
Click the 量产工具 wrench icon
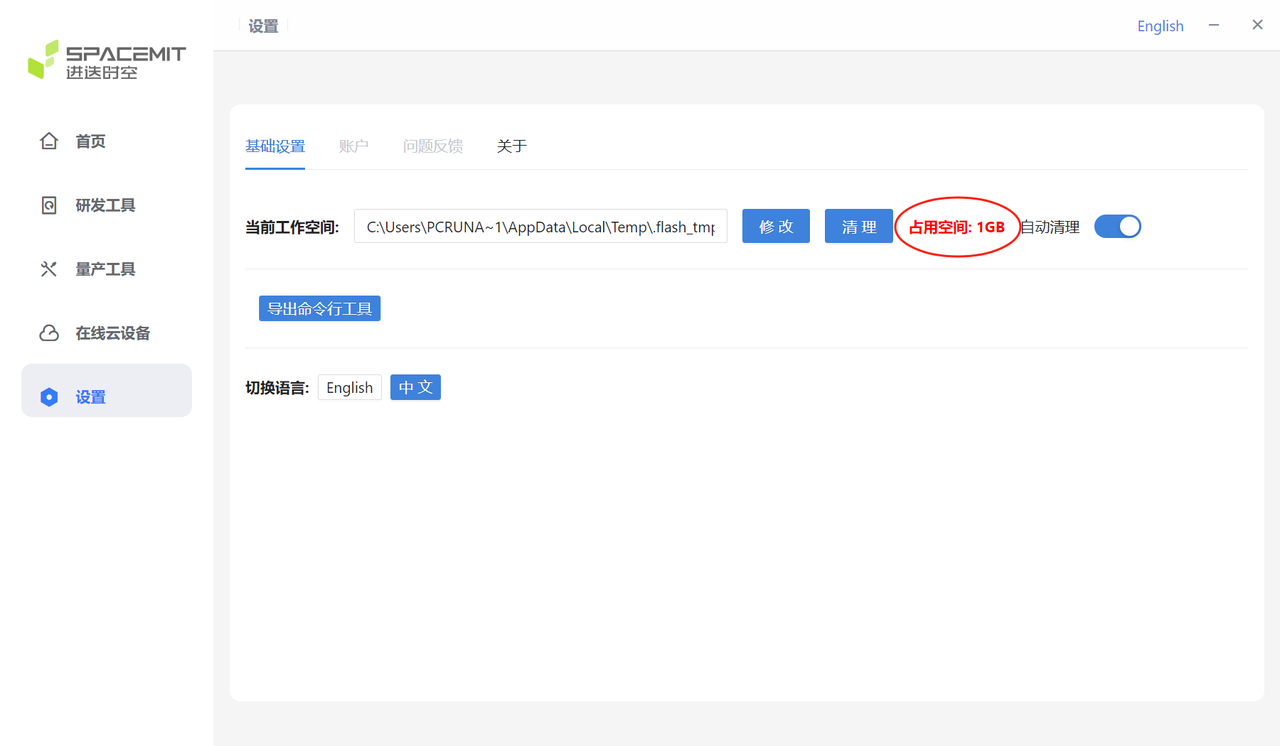click(49, 269)
